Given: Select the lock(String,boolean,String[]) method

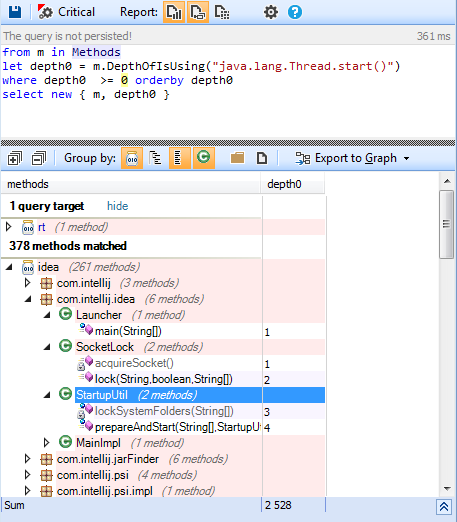Looking at the screenshot, I should [x=164, y=379].
